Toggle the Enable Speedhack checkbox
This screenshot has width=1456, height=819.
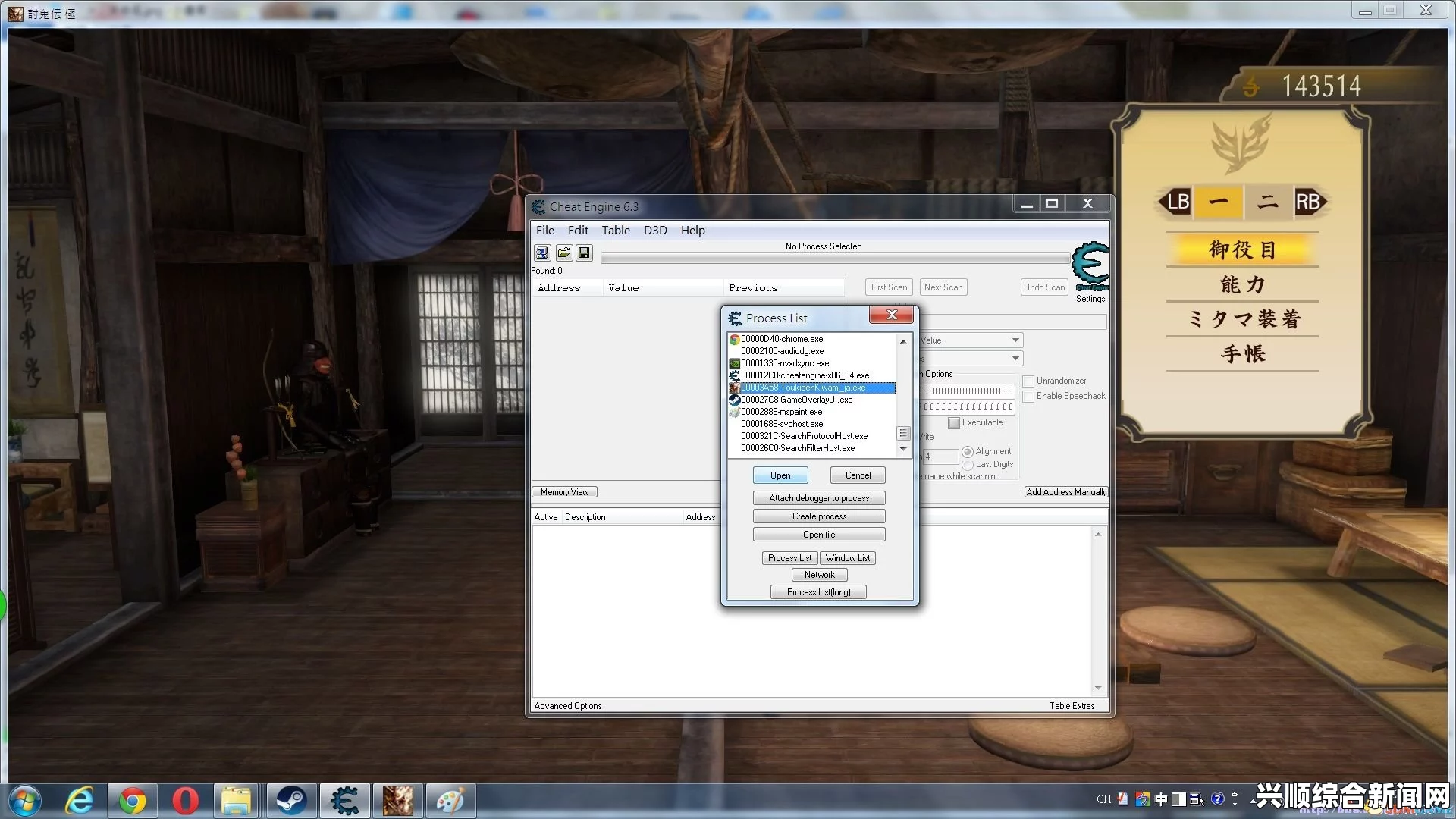pyautogui.click(x=1028, y=397)
